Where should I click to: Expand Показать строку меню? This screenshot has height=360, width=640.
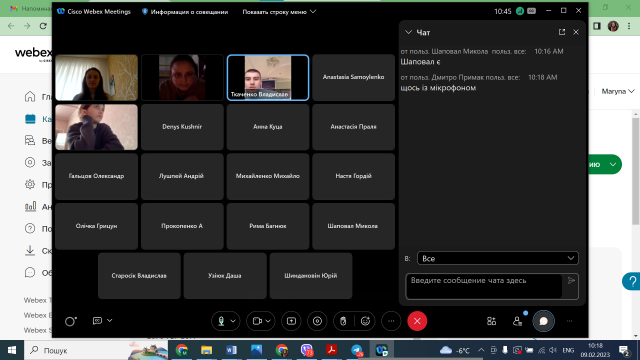(x=279, y=12)
